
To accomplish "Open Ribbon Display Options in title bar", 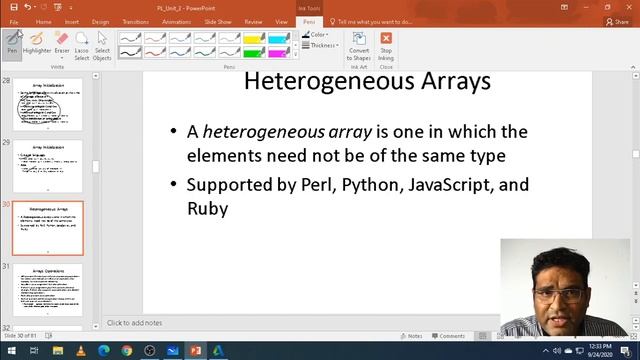I will 564,7.
